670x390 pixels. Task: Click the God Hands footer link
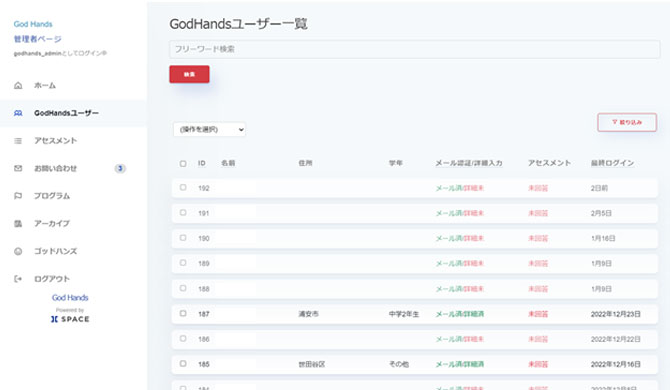click(70, 298)
